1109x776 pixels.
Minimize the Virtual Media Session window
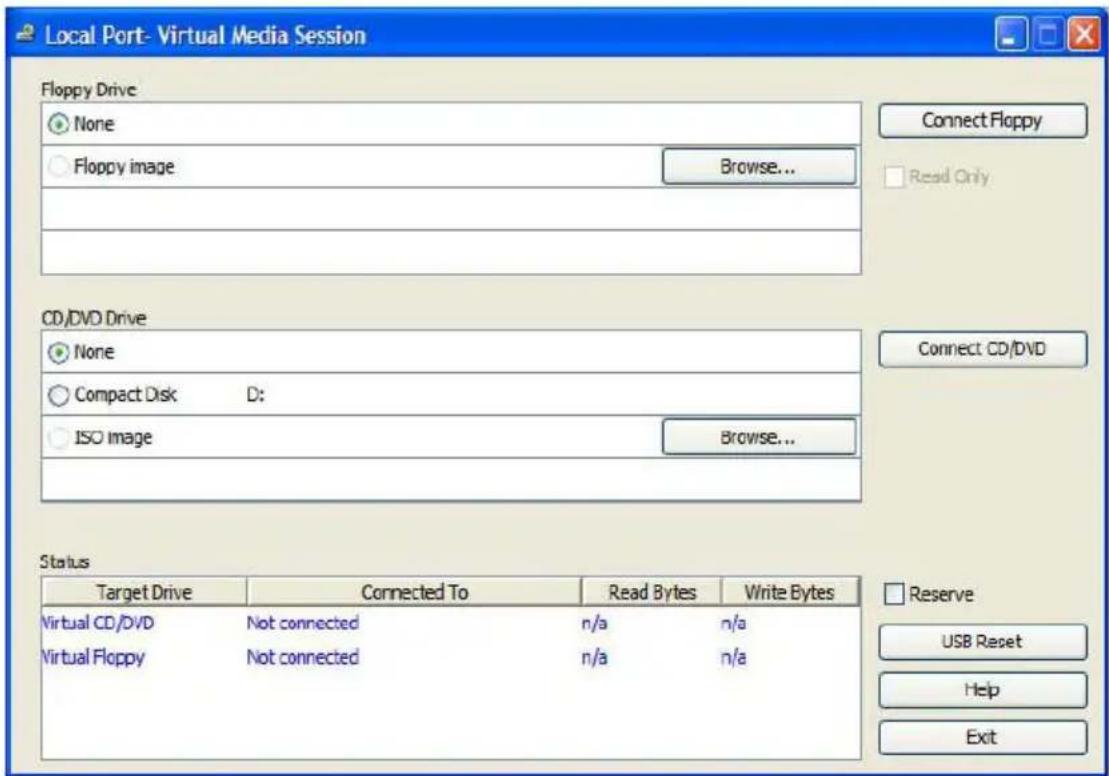click(1011, 35)
